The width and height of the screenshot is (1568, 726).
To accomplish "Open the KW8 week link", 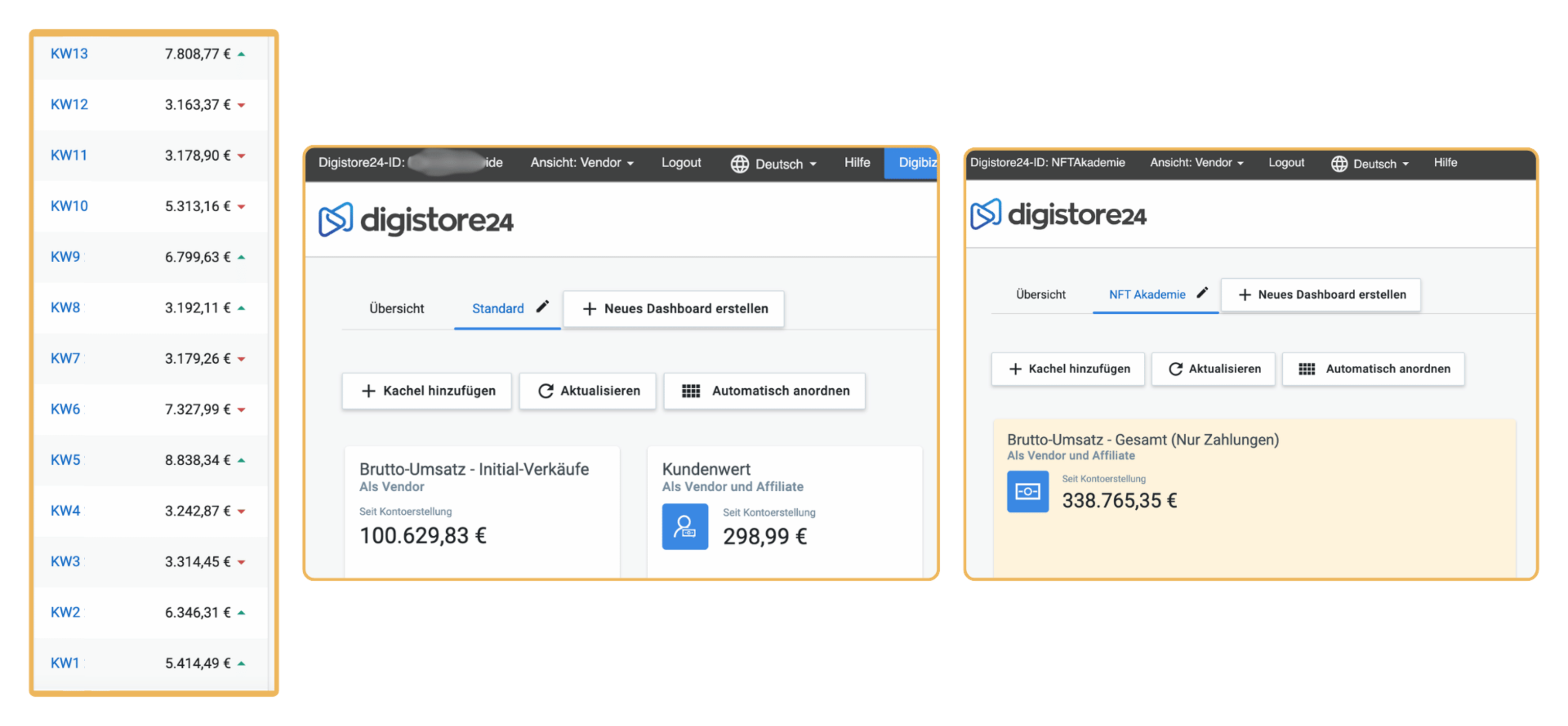I will tap(65, 308).
